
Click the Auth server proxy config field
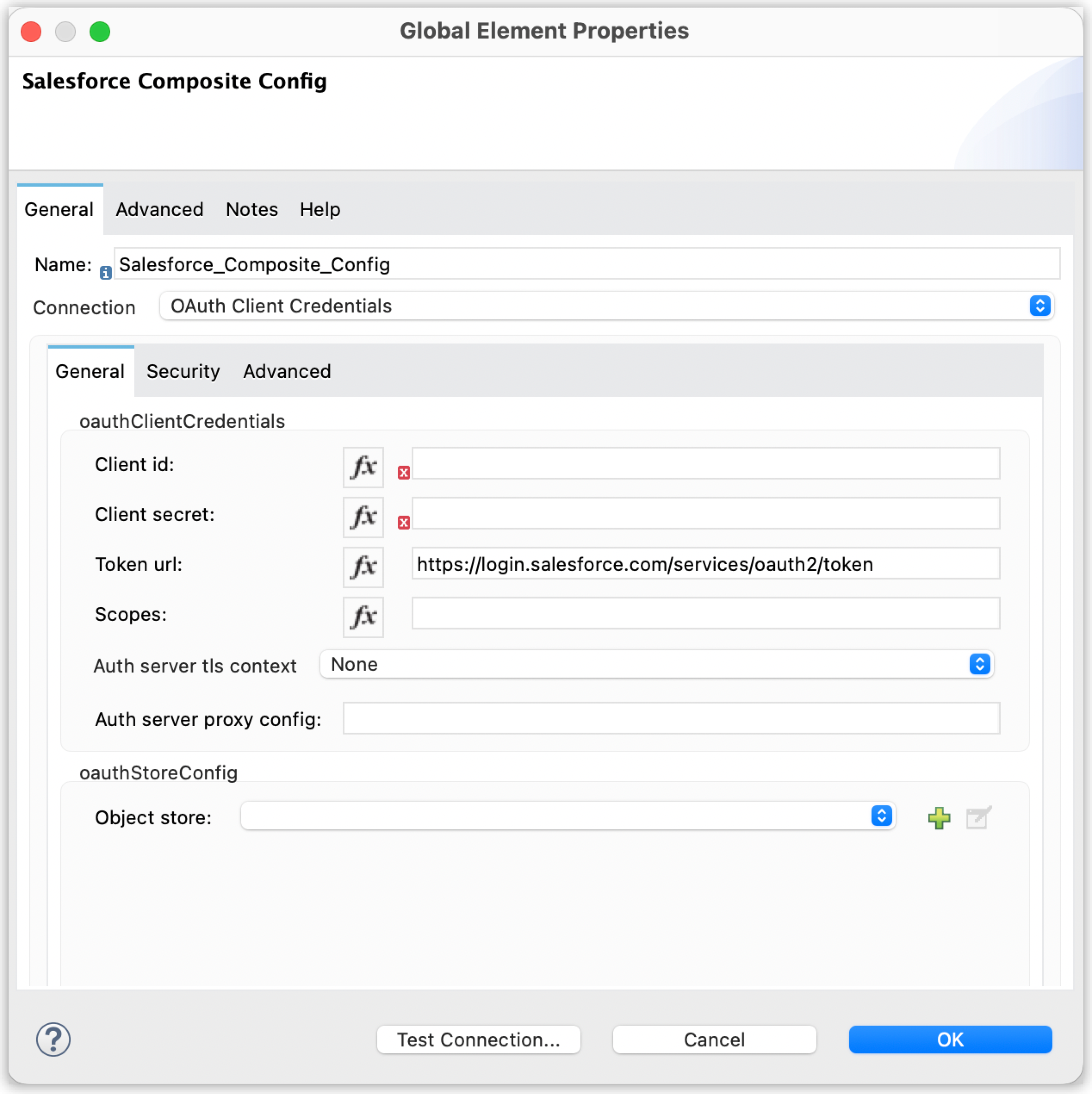(671, 718)
